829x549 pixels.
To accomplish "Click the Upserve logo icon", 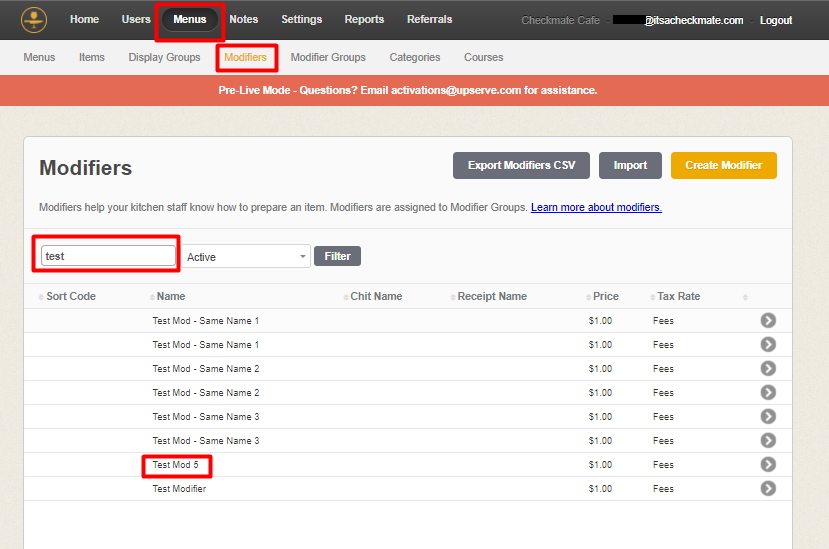I will tap(34, 19).
